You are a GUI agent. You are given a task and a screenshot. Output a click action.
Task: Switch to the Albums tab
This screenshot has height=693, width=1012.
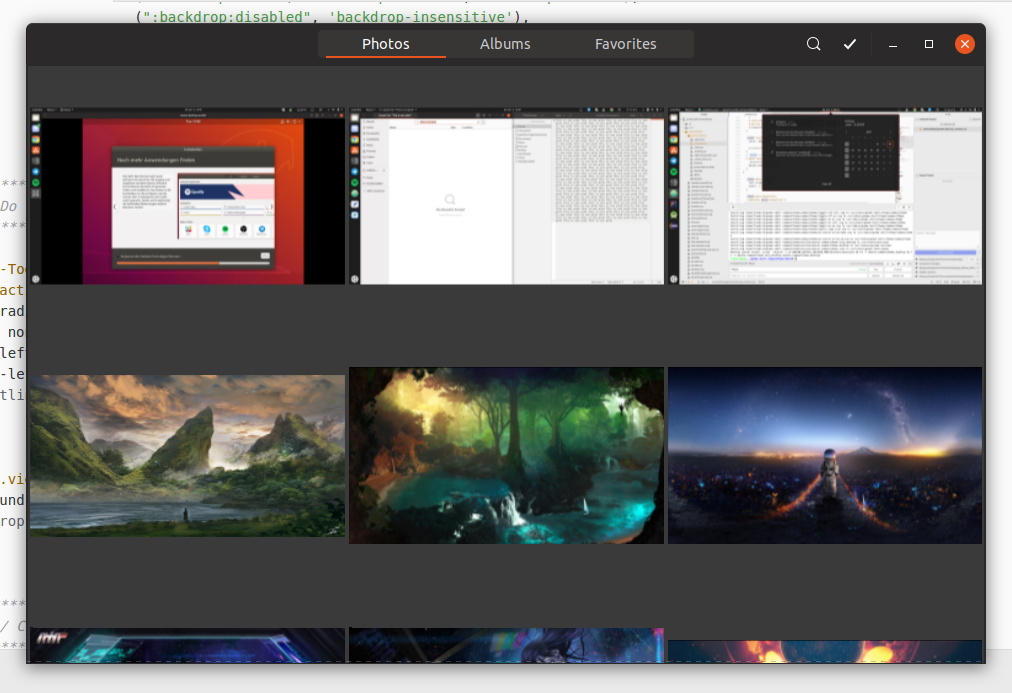[505, 44]
